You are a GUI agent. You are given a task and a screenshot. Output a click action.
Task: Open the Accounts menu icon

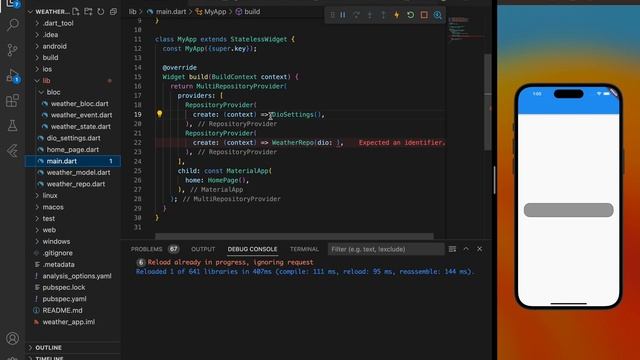tap(13, 338)
